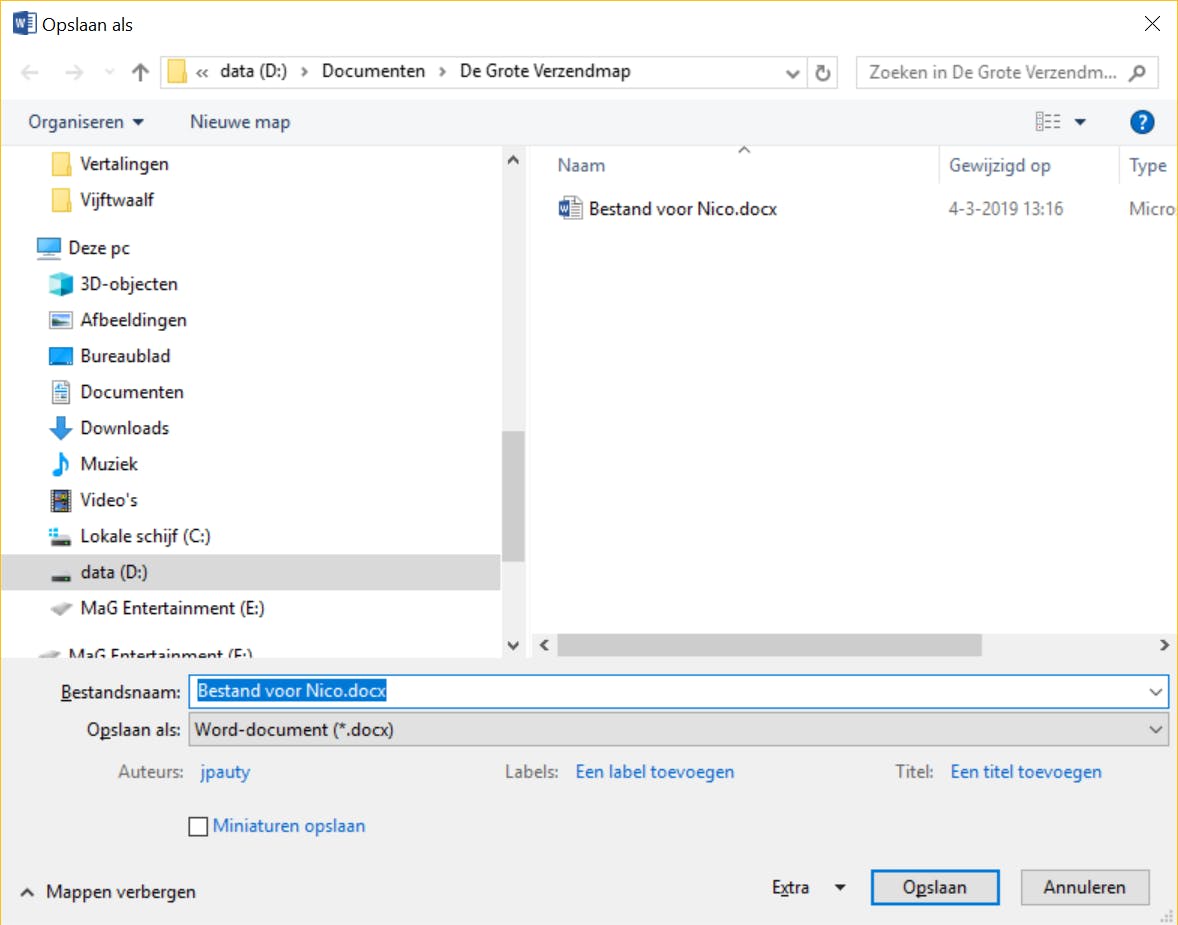The image size is (1178, 925).
Task: Go back with the left arrow
Action: tap(30, 72)
